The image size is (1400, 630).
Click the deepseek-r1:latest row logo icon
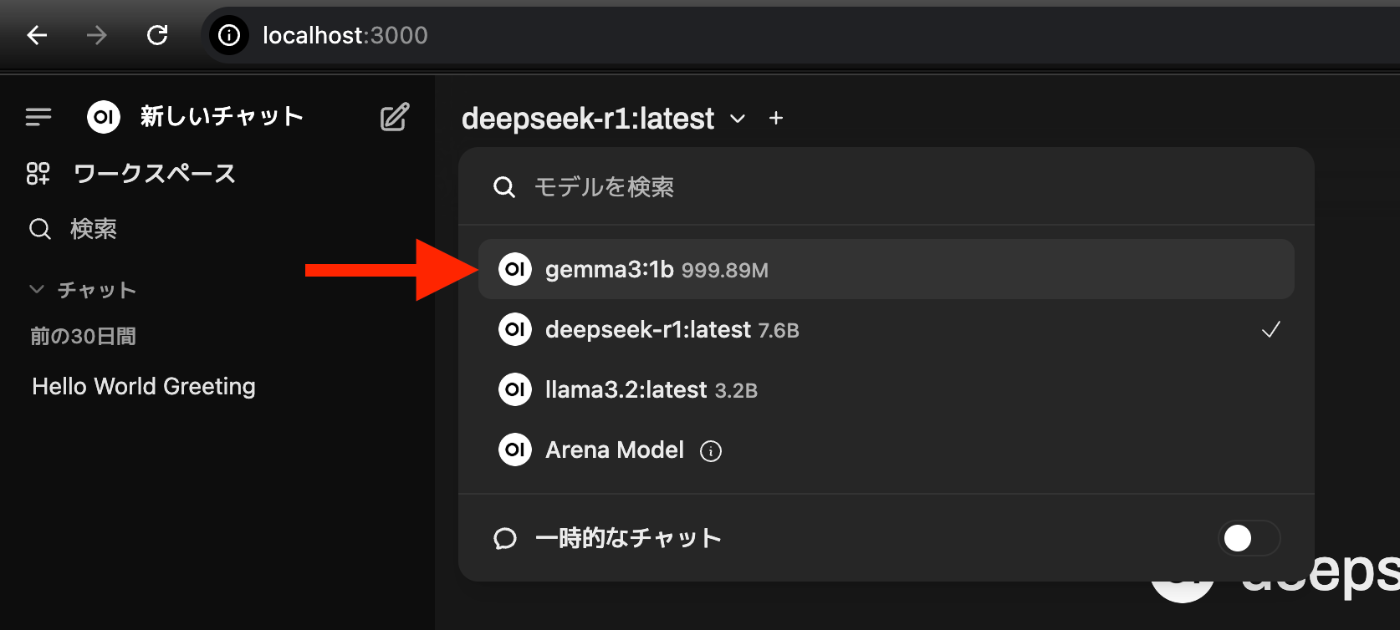[x=515, y=329]
